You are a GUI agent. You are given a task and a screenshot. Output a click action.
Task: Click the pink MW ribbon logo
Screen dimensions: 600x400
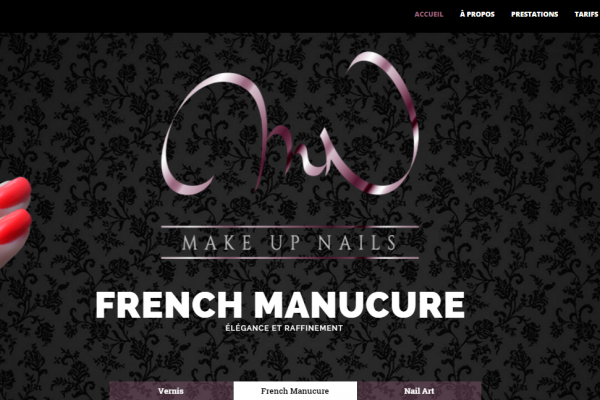tap(290, 124)
